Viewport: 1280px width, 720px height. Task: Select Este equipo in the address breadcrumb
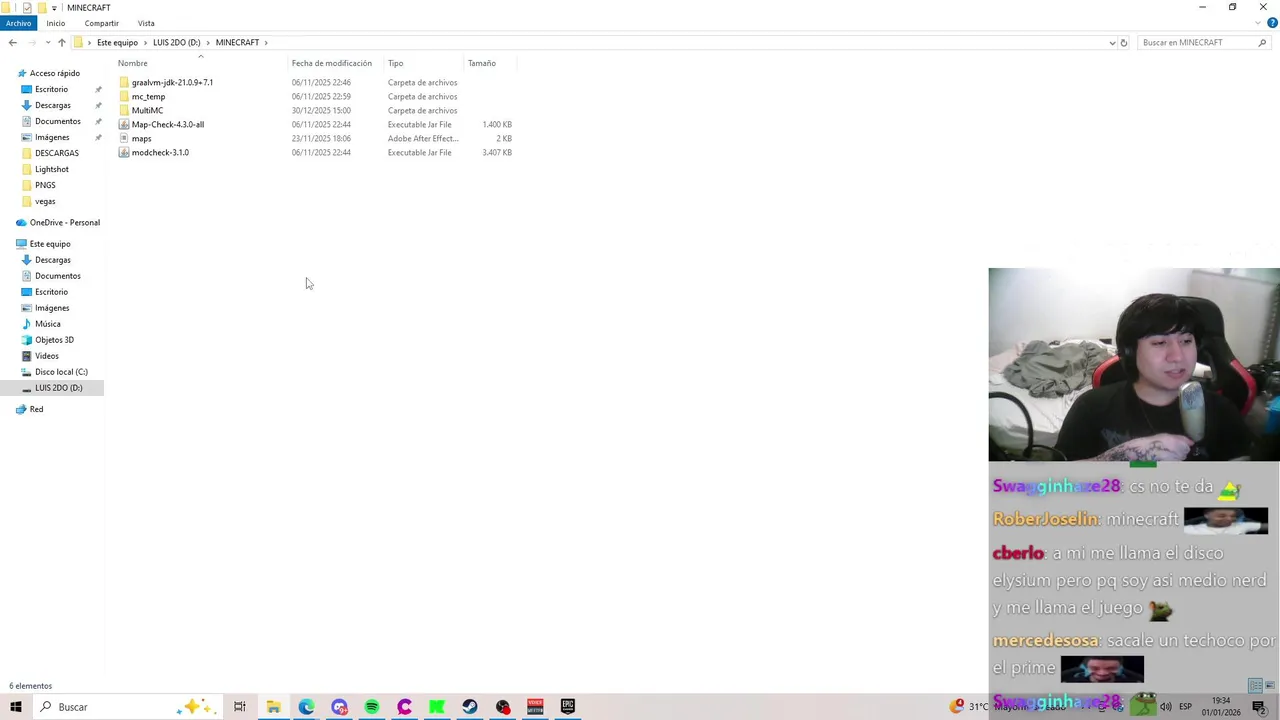[117, 42]
